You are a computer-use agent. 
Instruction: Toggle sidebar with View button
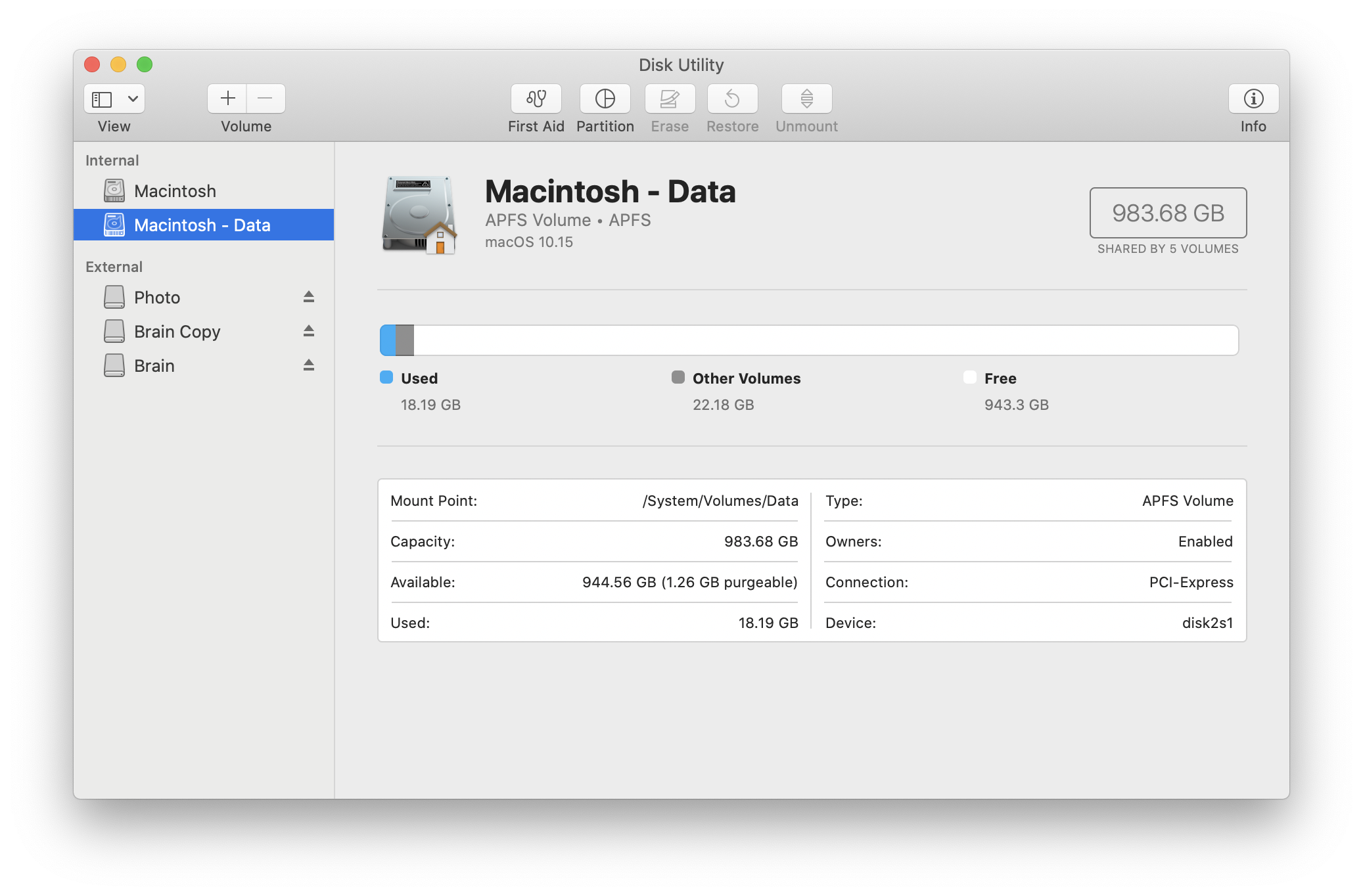(x=102, y=99)
